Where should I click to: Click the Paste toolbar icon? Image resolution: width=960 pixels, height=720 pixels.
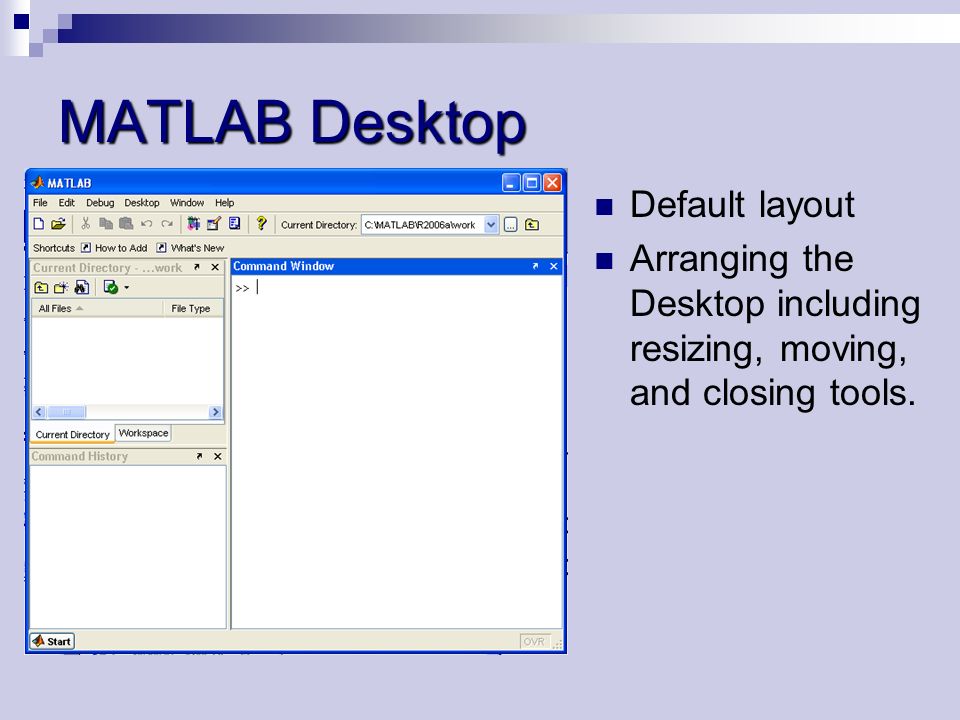click(x=126, y=224)
